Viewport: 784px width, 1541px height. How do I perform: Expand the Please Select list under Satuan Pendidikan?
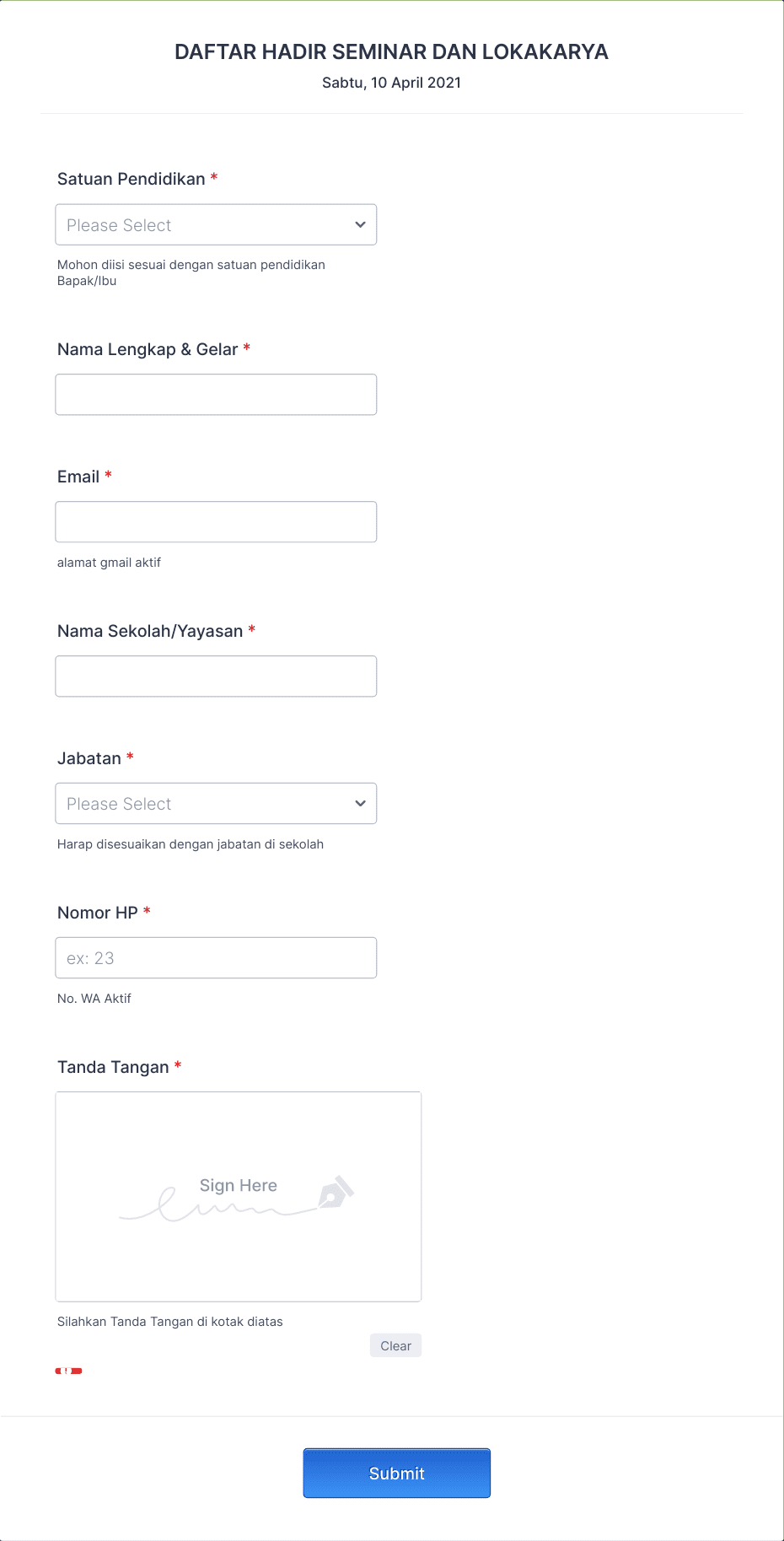click(x=216, y=224)
